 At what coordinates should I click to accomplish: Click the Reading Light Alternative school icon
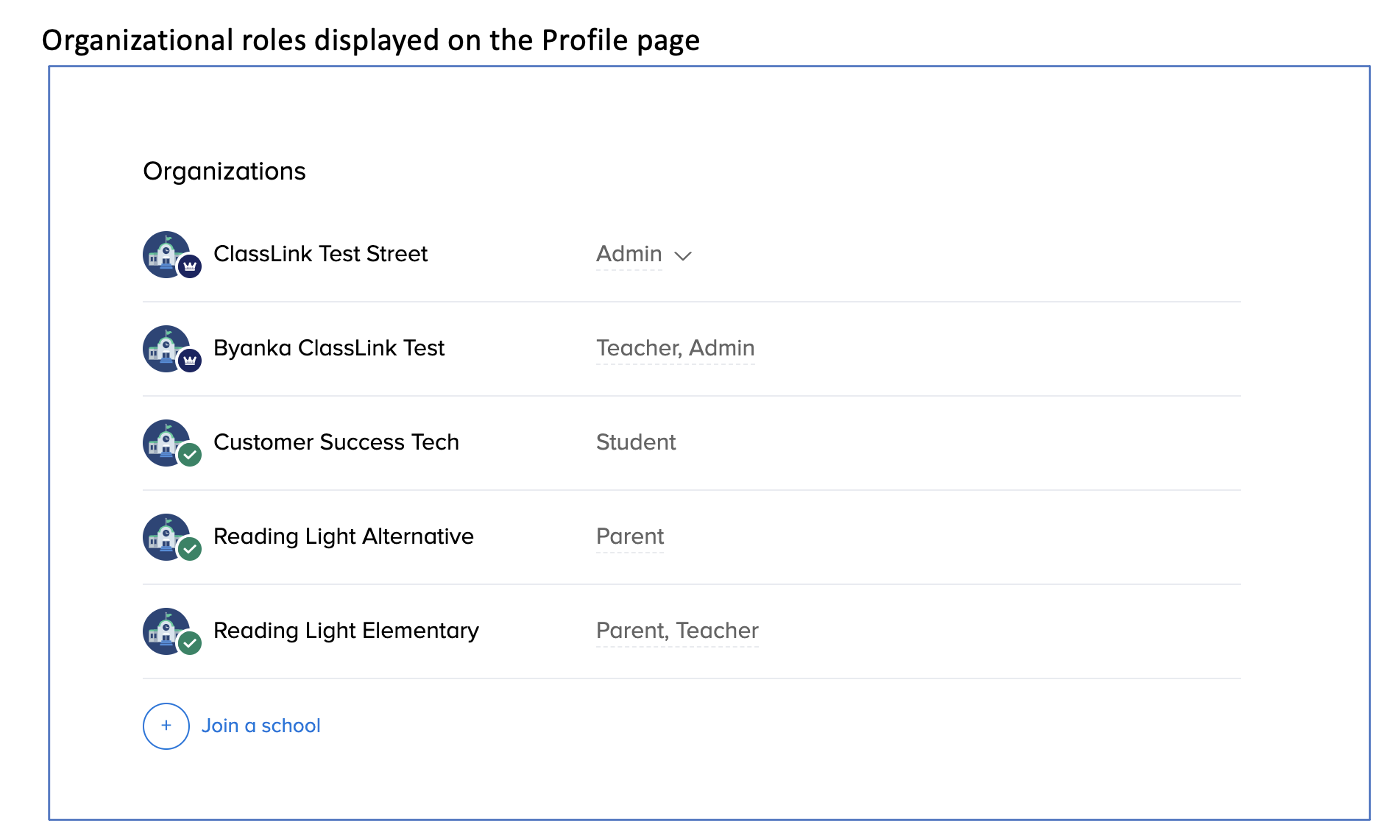point(165,536)
